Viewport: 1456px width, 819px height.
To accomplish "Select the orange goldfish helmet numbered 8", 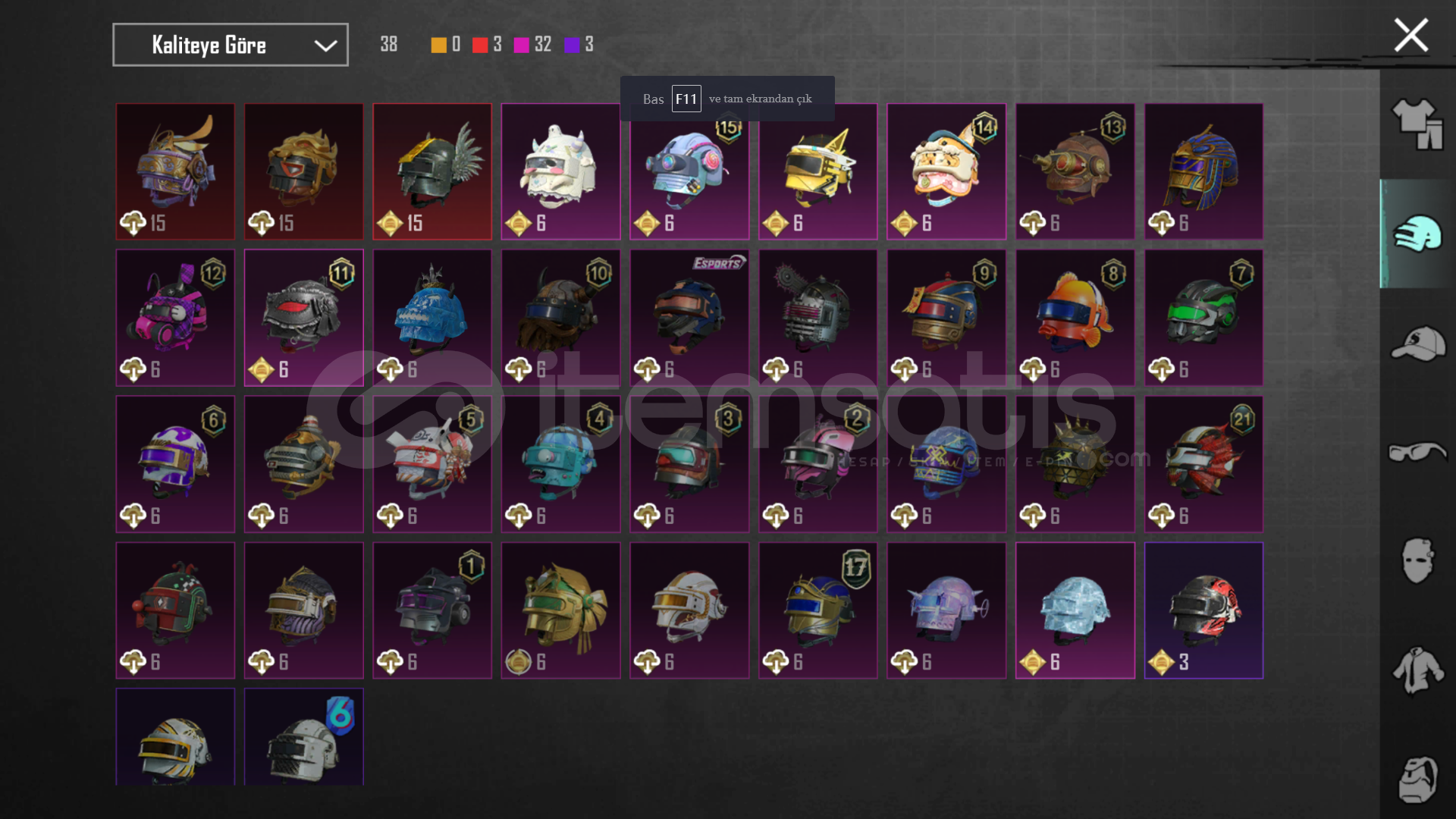I will pos(1075,318).
